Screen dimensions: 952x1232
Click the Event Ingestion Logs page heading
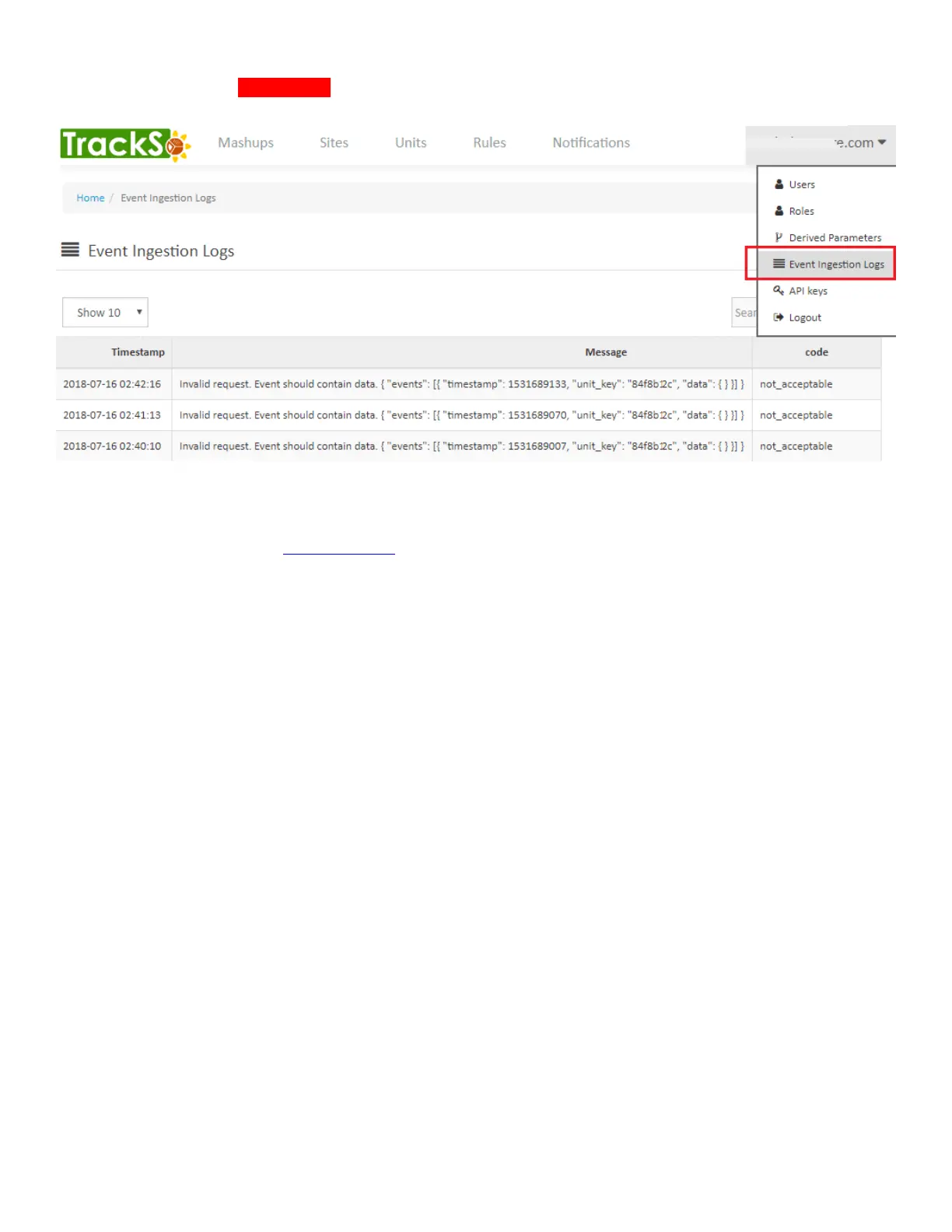click(x=161, y=251)
